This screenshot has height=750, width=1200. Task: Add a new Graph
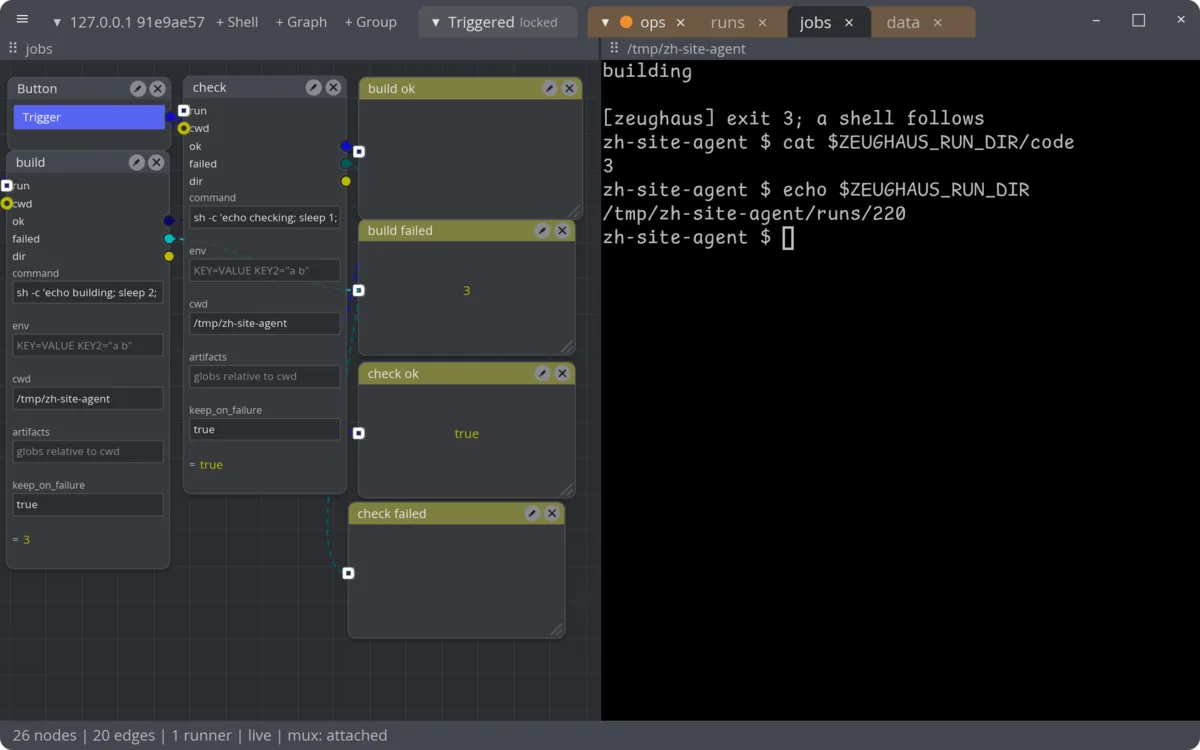point(301,22)
